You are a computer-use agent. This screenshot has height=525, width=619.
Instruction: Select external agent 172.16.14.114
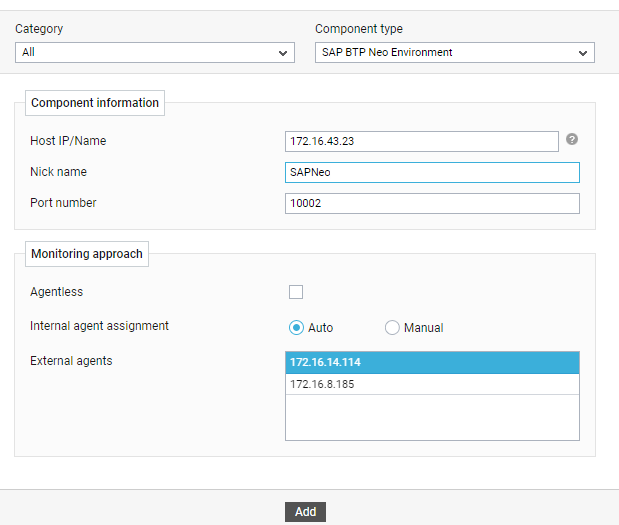point(432,362)
